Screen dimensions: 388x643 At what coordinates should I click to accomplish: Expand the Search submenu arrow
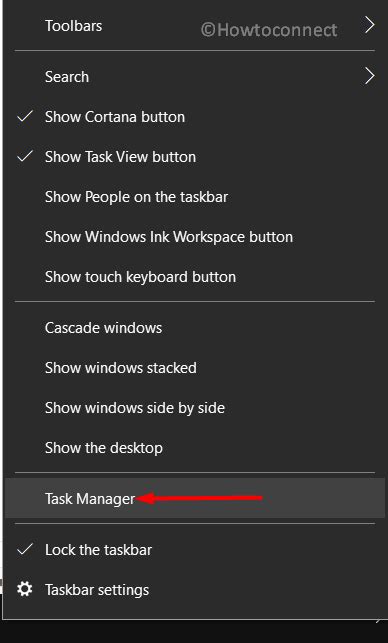(x=370, y=76)
